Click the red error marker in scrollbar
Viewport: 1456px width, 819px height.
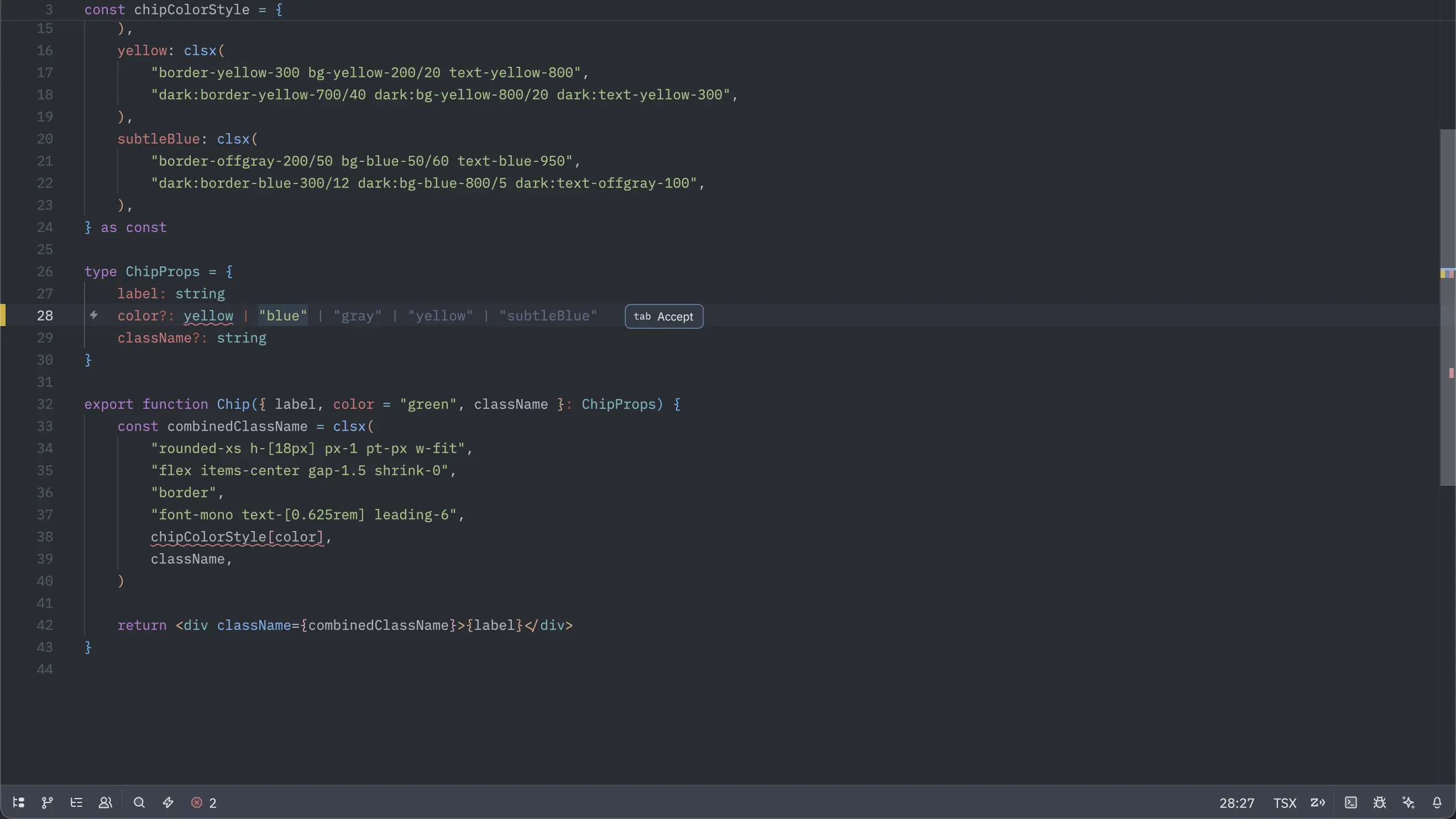coord(1451,373)
